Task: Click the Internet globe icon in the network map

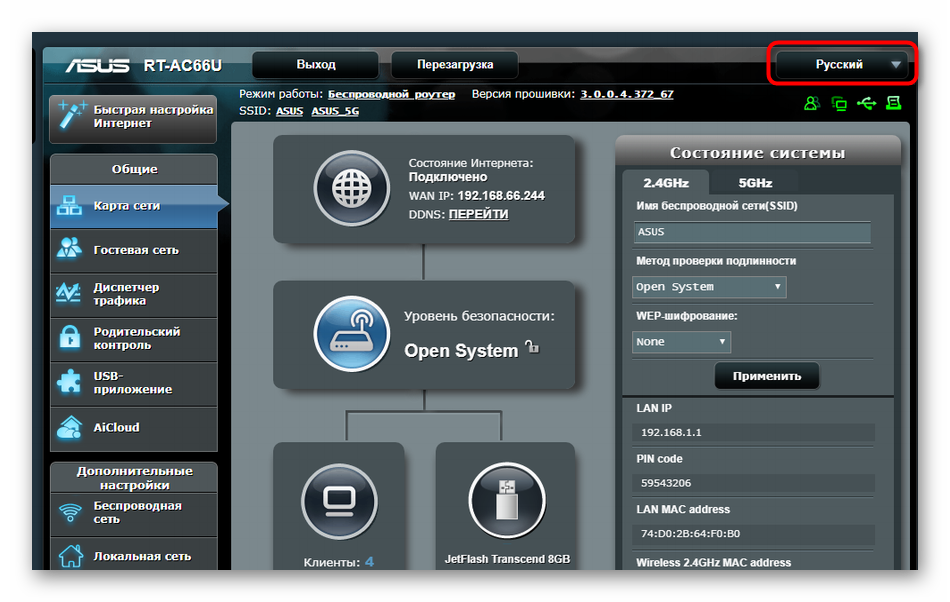Action: click(351, 190)
